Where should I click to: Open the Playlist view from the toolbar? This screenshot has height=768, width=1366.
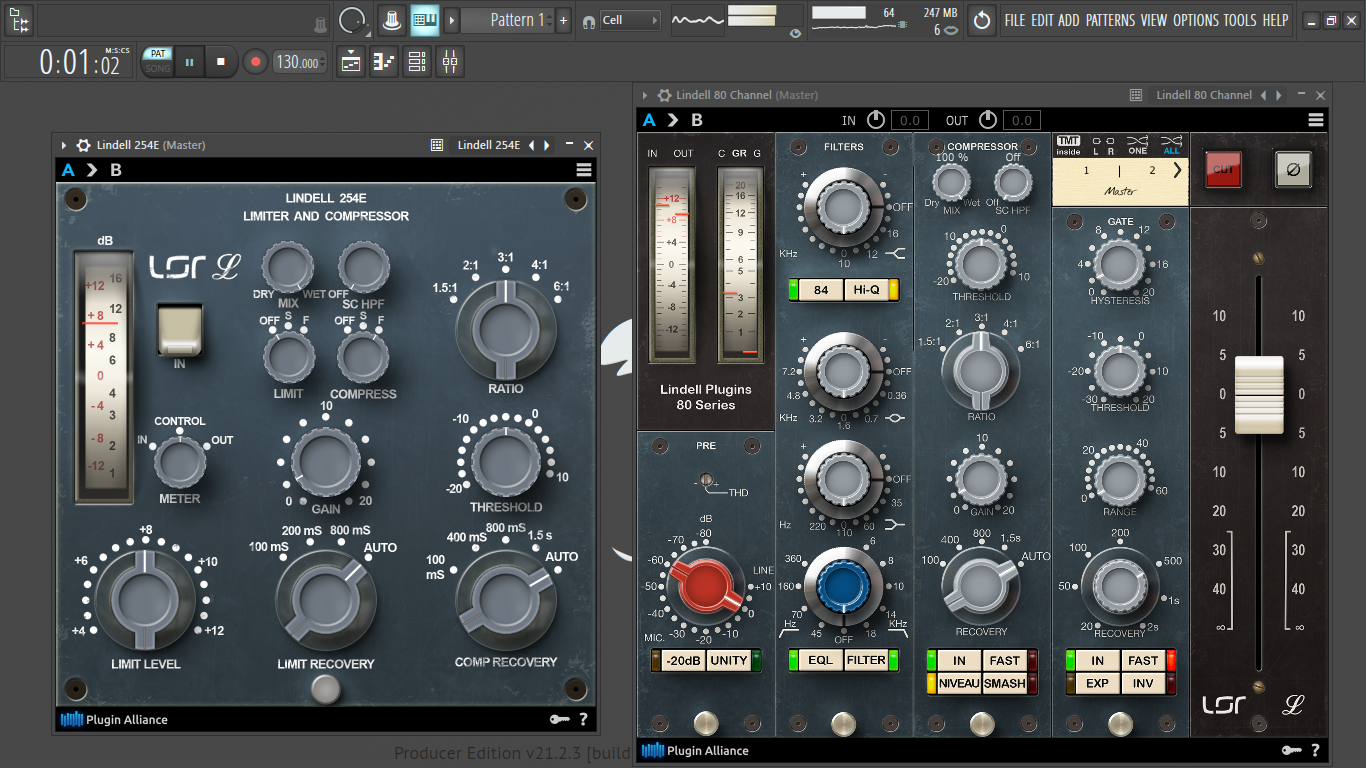click(351, 62)
